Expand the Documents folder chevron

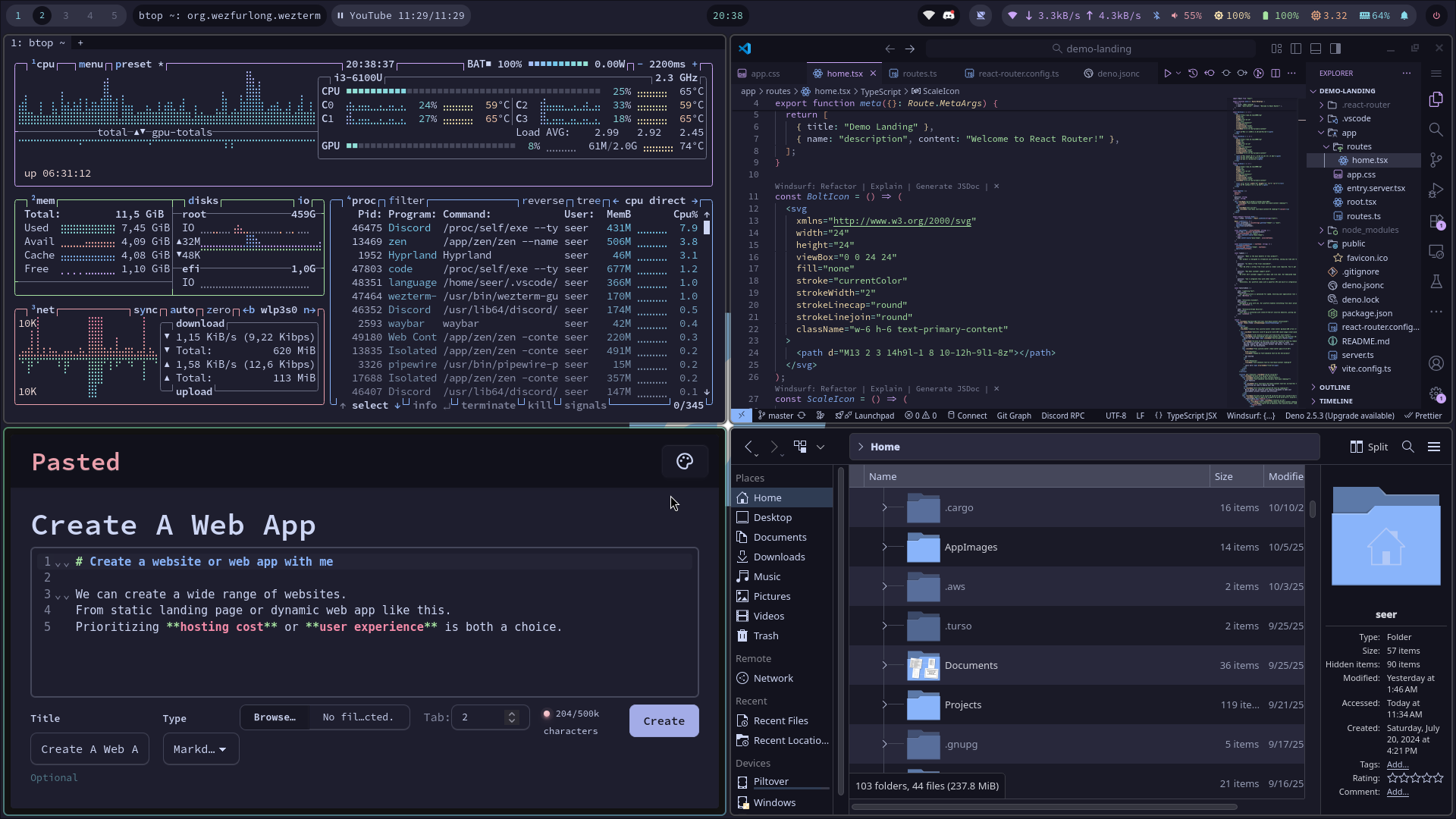tap(886, 665)
